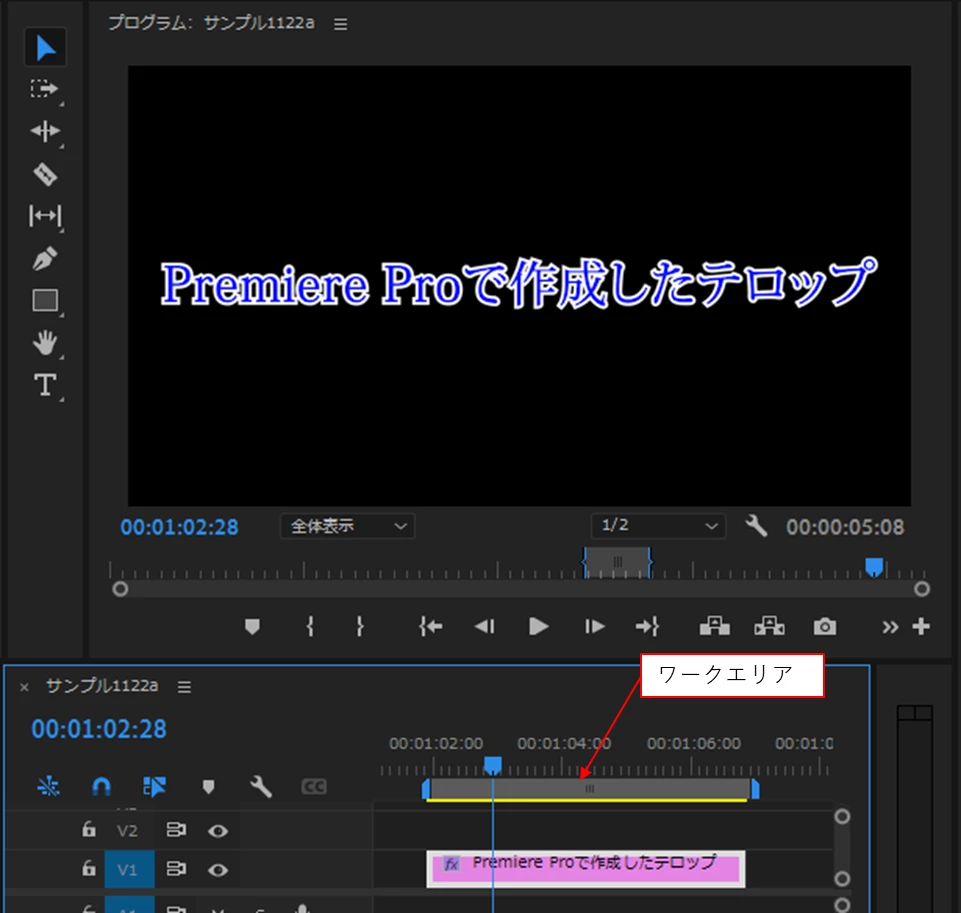The image size is (961, 913).
Task: Expand the overflow transport buttons
Action: (890, 627)
